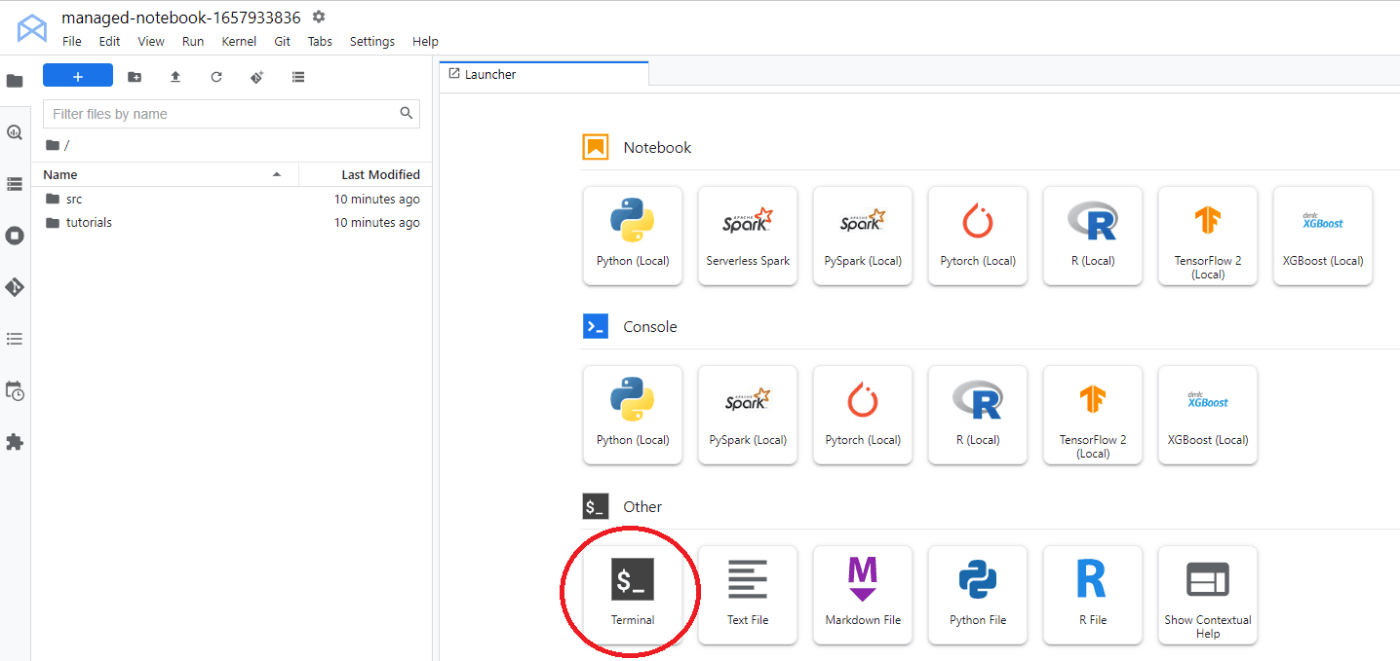Click the managed-notebook-1657933836 title
Image resolution: width=1400 pixels, height=661 pixels.
(181, 17)
